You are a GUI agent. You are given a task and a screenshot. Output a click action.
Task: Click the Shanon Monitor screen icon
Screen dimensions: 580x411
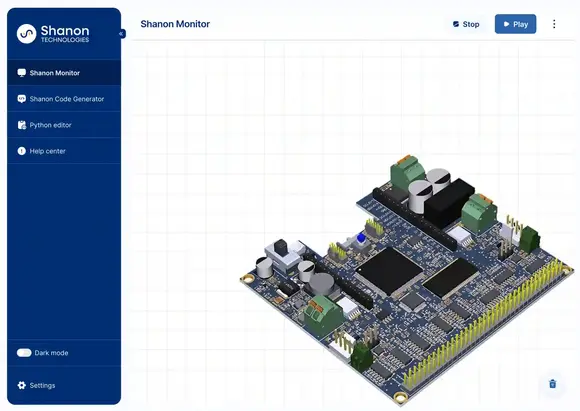tap(22, 73)
